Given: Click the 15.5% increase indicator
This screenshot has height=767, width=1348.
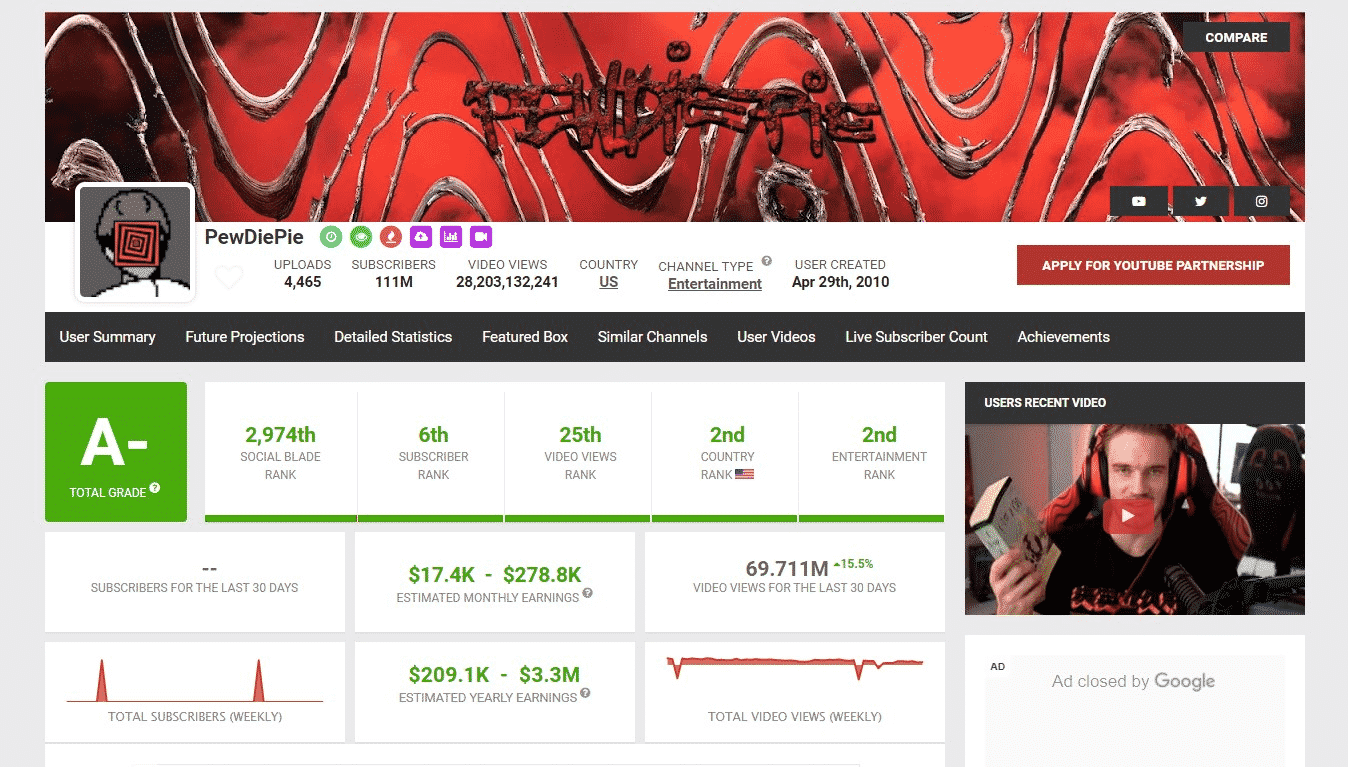Looking at the screenshot, I should pos(853,563).
